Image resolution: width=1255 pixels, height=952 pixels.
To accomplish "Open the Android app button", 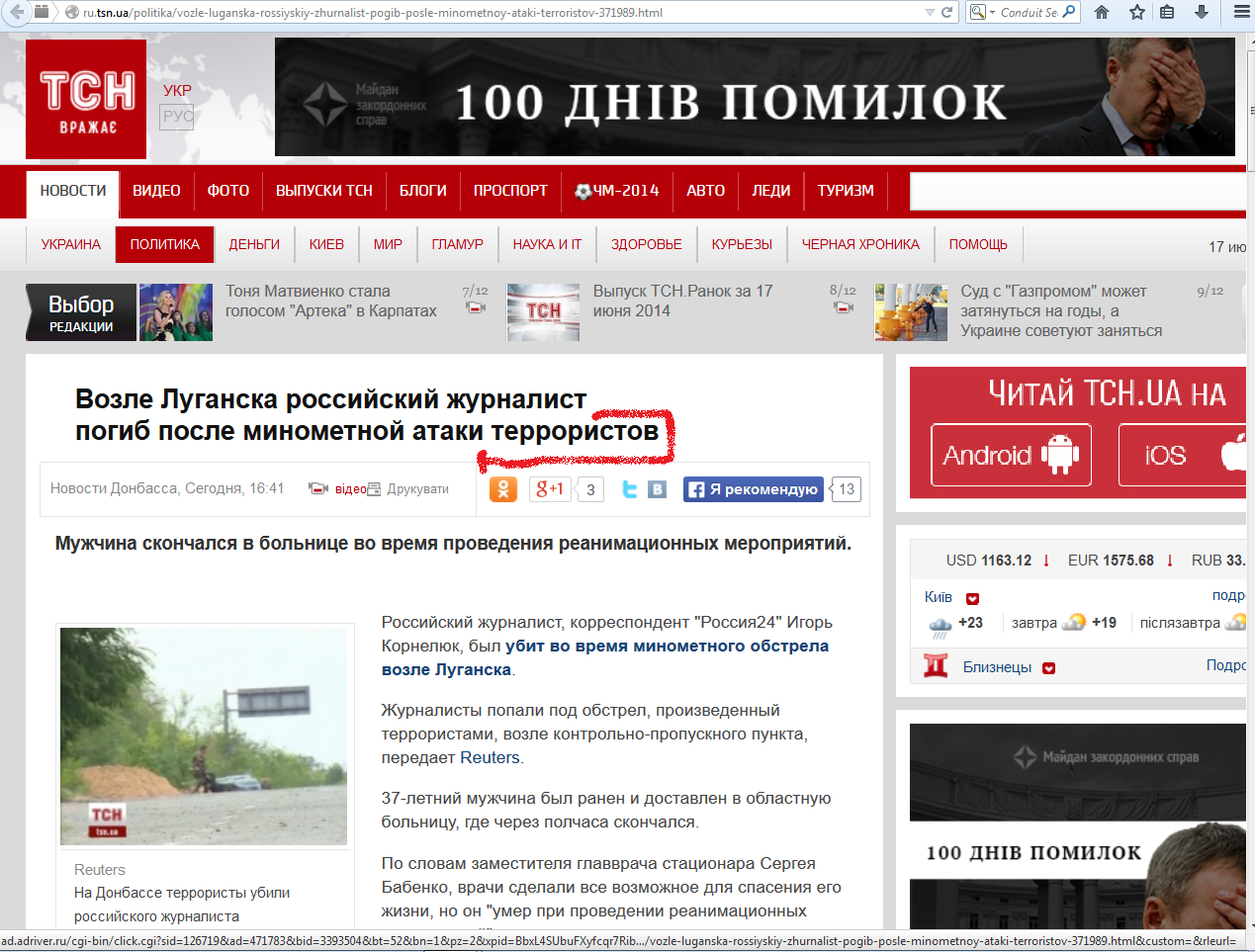I will (1011, 455).
